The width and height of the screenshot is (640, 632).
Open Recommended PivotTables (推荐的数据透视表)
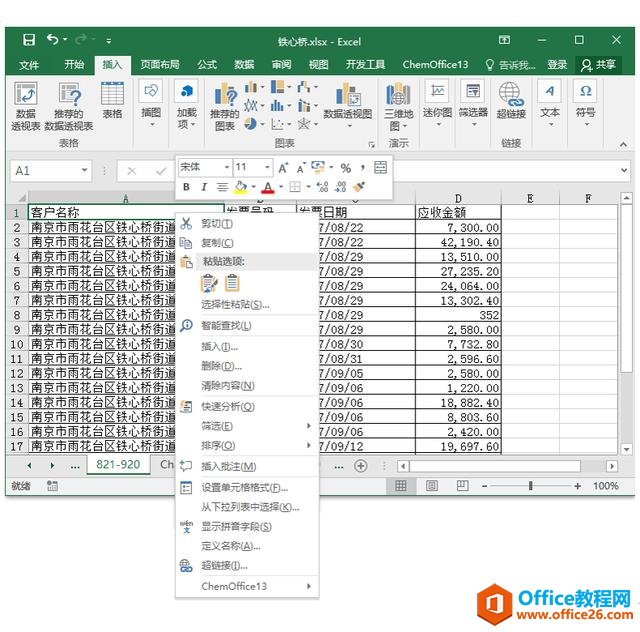(x=69, y=107)
